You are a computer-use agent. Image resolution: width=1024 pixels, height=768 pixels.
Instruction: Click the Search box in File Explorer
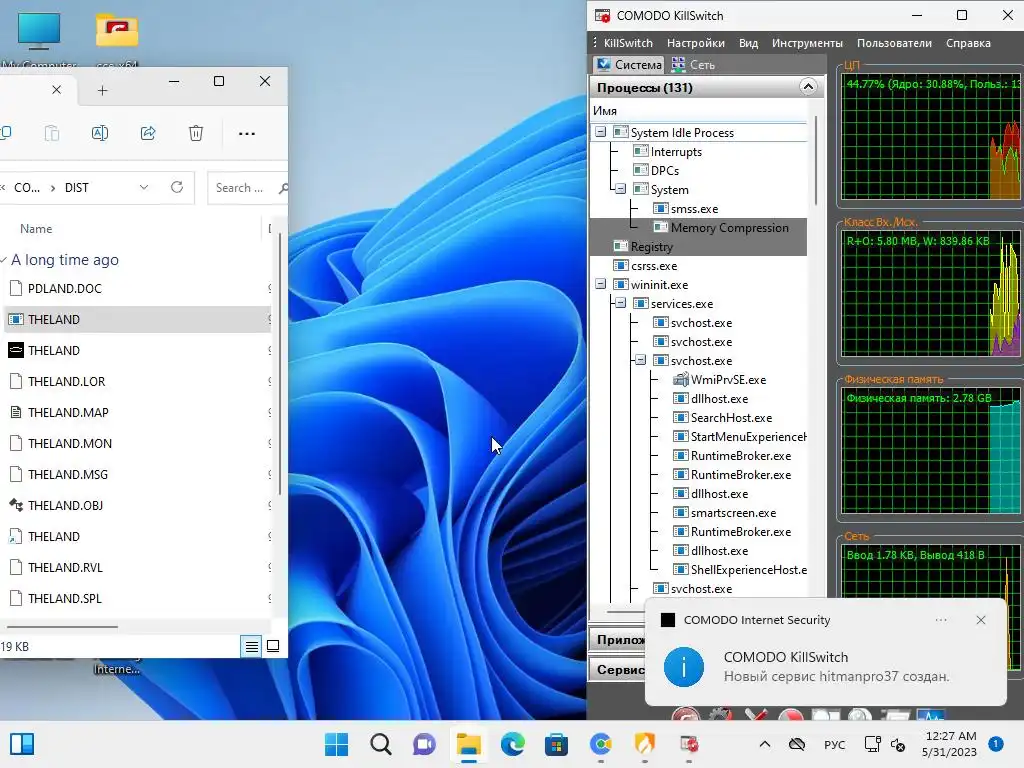coord(248,187)
